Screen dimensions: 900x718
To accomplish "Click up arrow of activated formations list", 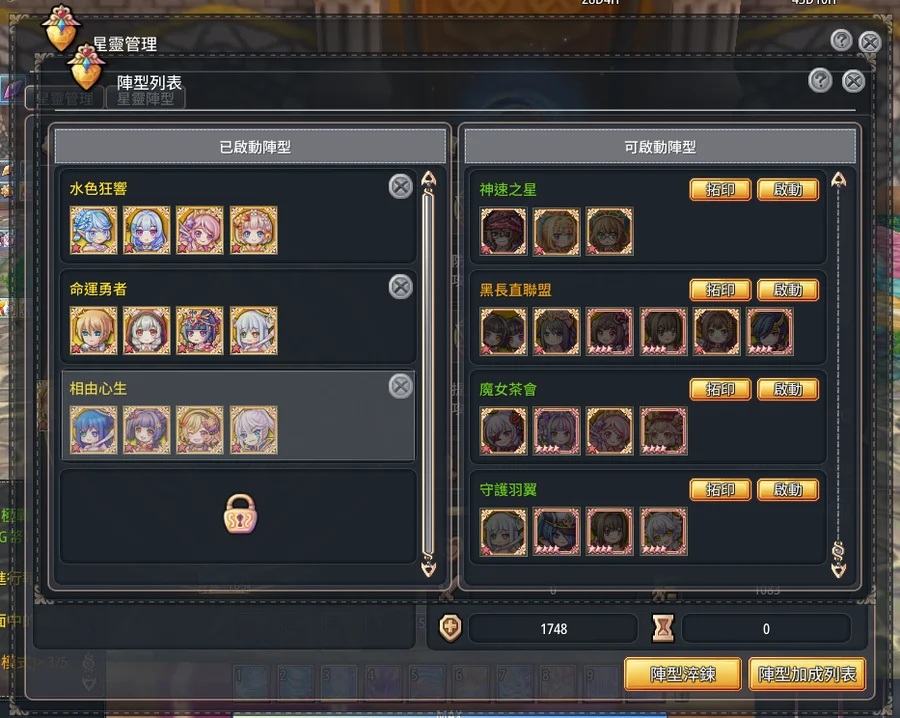I will (x=429, y=179).
